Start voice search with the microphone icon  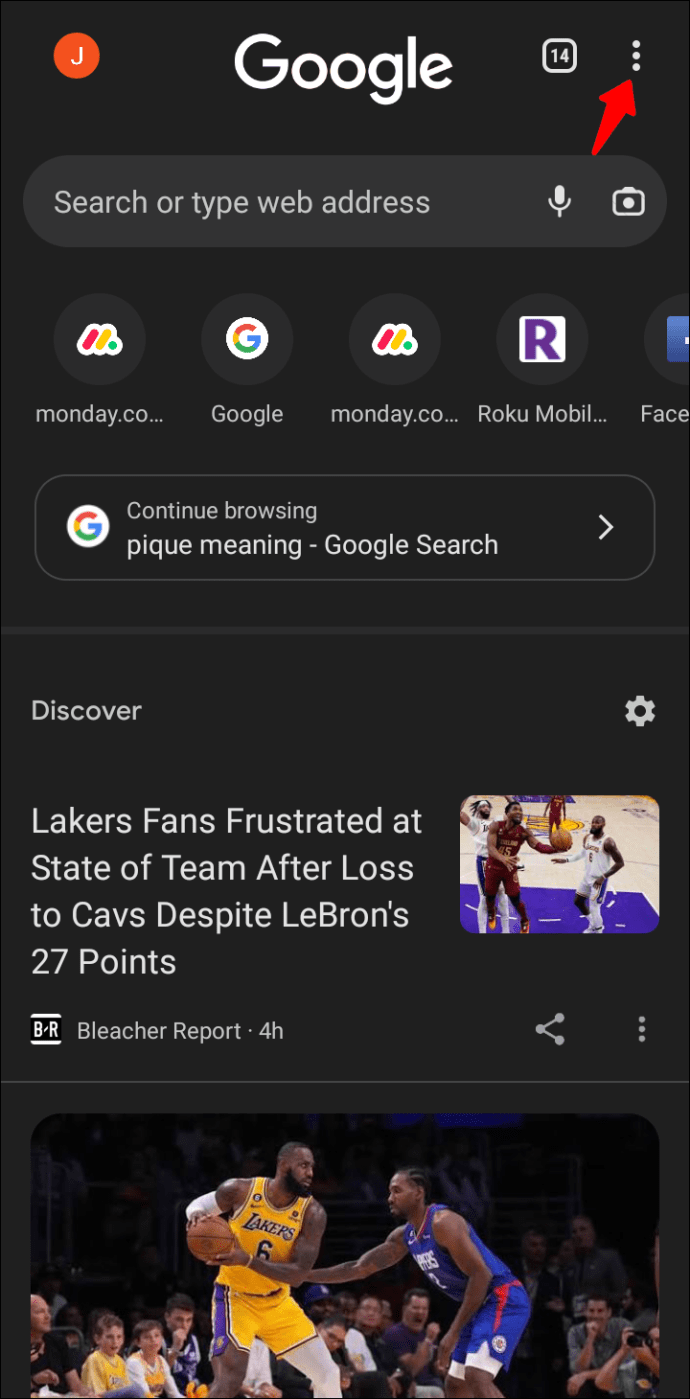pyautogui.click(x=560, y=202)
